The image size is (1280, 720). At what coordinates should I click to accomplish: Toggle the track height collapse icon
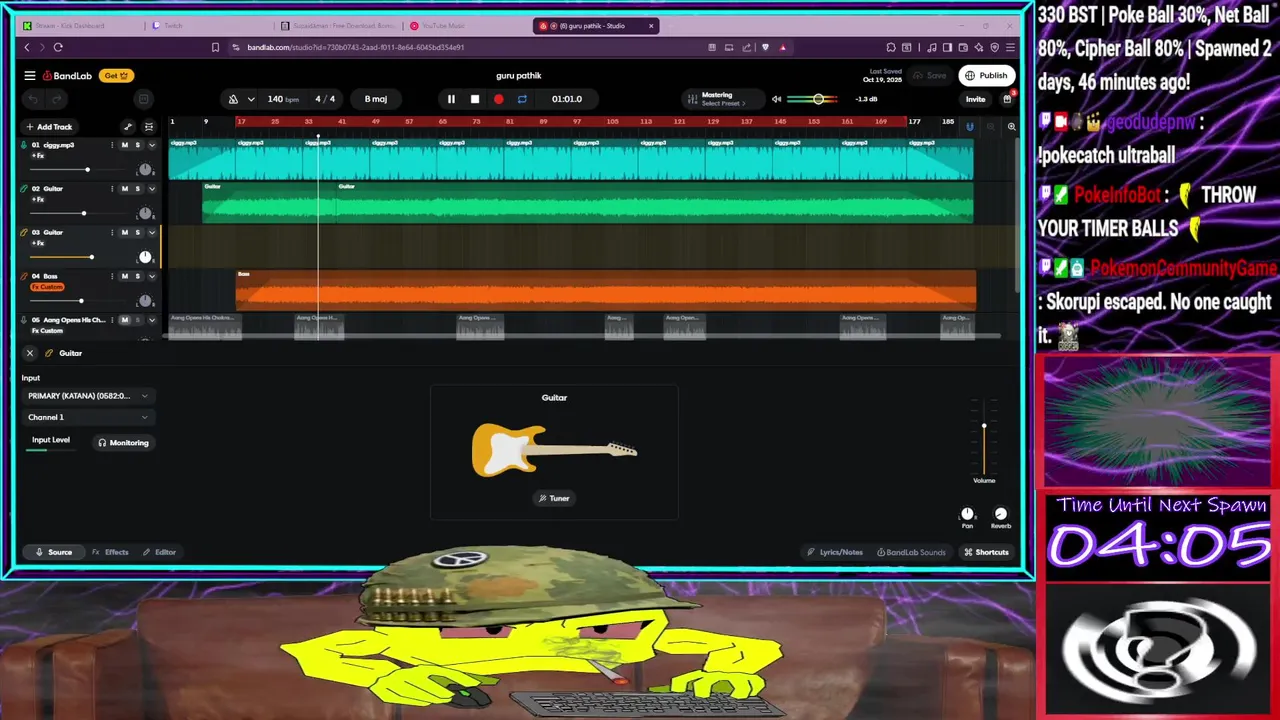[149, 127]
